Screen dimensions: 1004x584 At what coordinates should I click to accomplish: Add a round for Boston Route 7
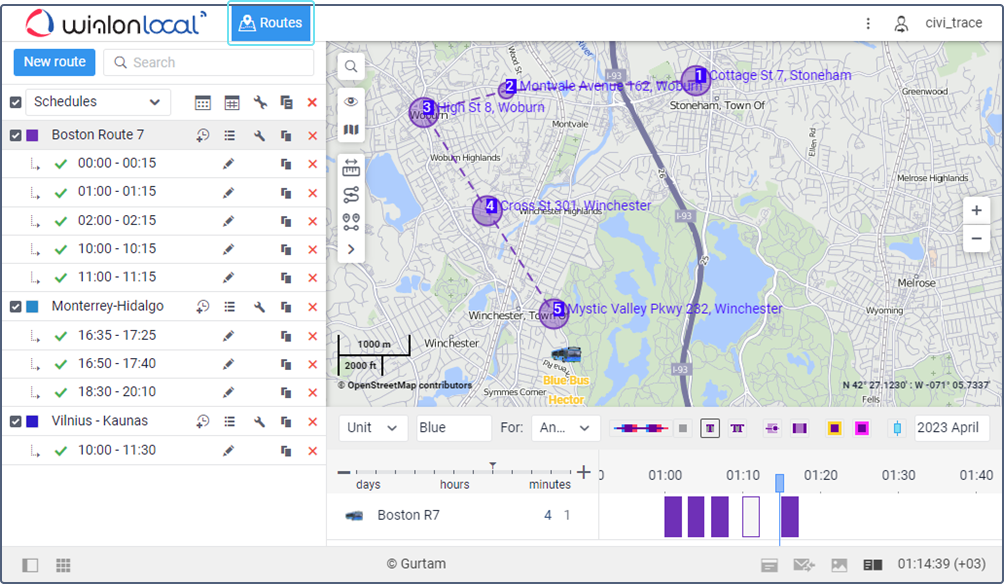pos(202,136)
